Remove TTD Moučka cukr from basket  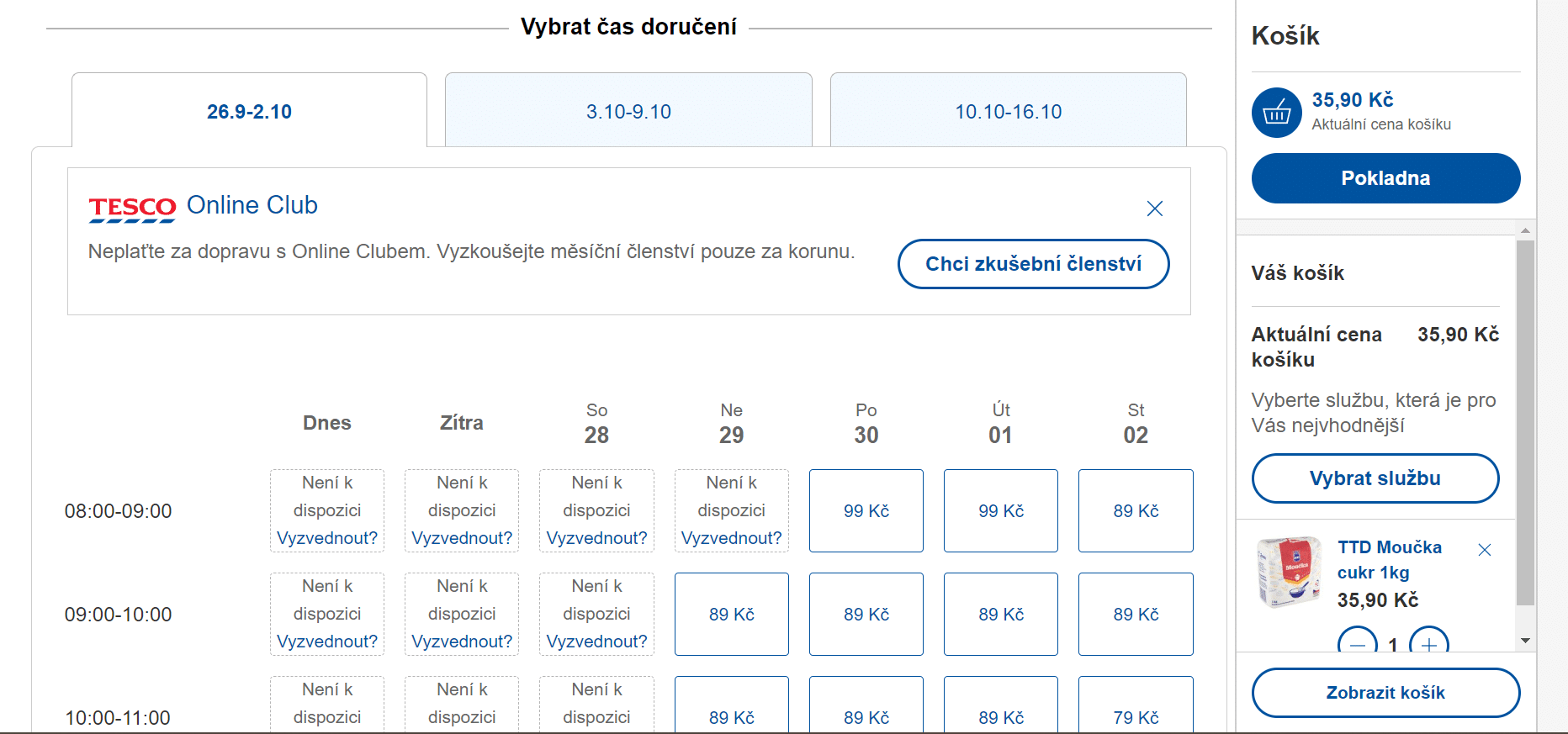point(1485,550)
